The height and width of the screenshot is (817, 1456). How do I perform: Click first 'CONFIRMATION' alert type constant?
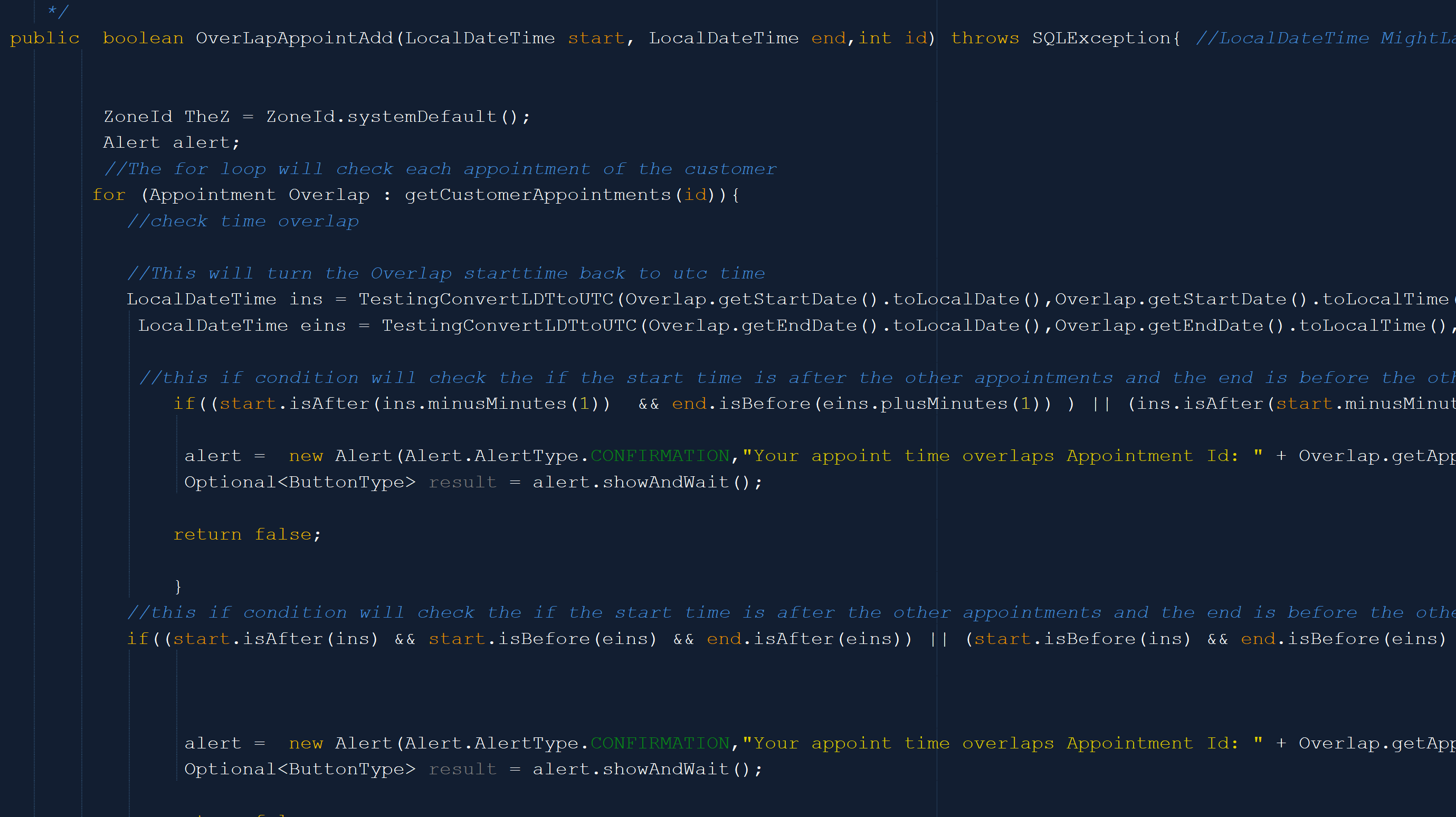(x=660, y=456)
